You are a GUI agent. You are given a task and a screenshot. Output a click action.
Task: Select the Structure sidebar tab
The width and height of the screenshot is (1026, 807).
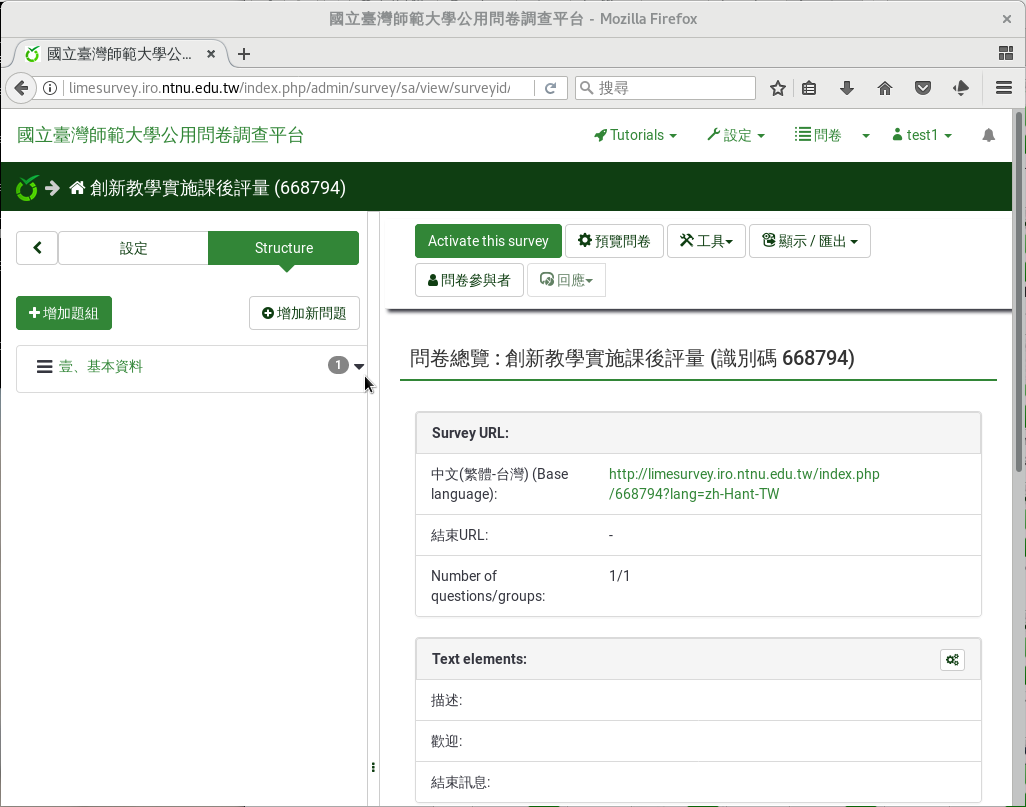pyautogui.click(x=283, y=248)
